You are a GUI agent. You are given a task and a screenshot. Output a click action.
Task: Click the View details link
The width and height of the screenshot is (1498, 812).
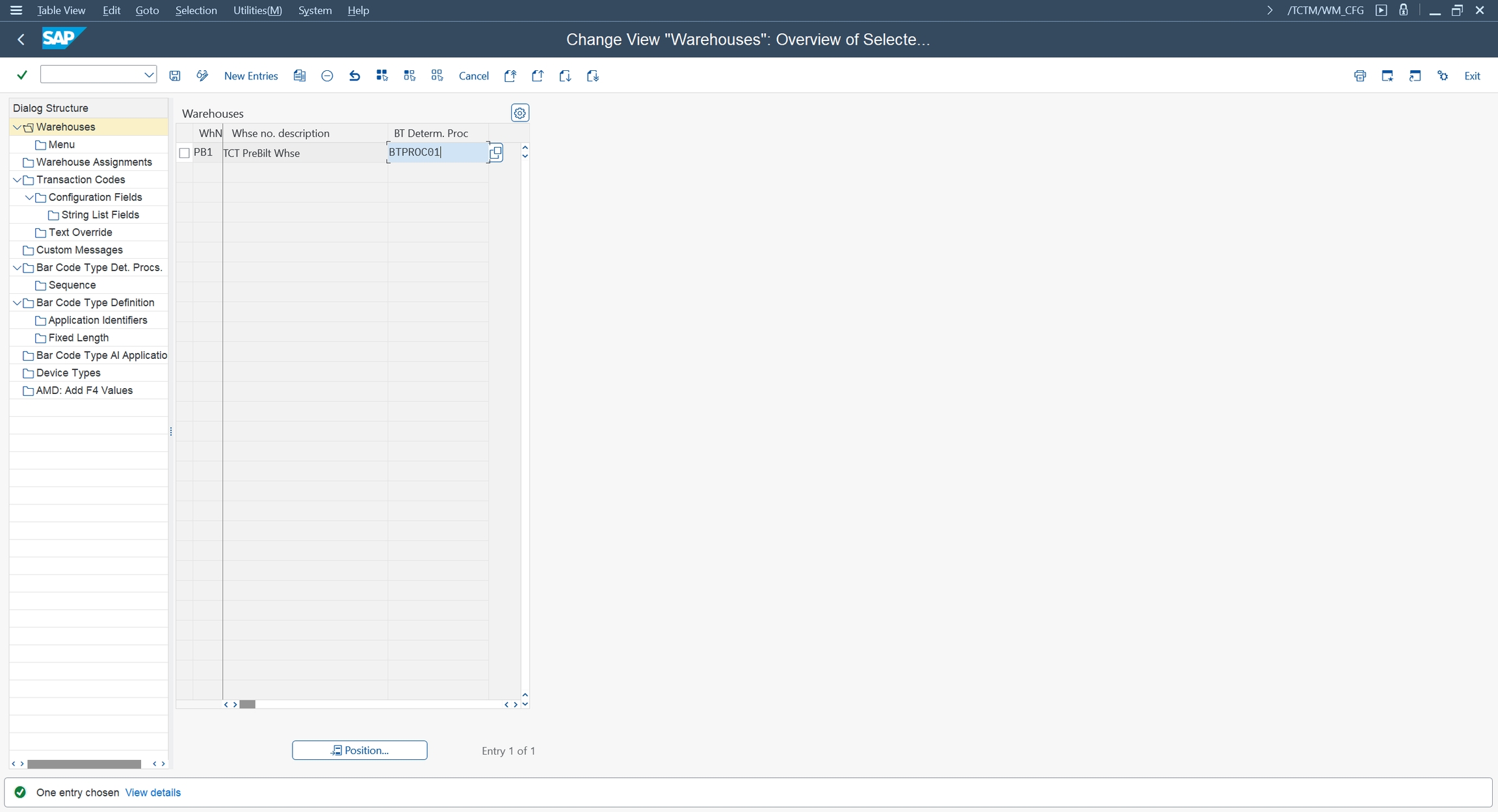153,792
